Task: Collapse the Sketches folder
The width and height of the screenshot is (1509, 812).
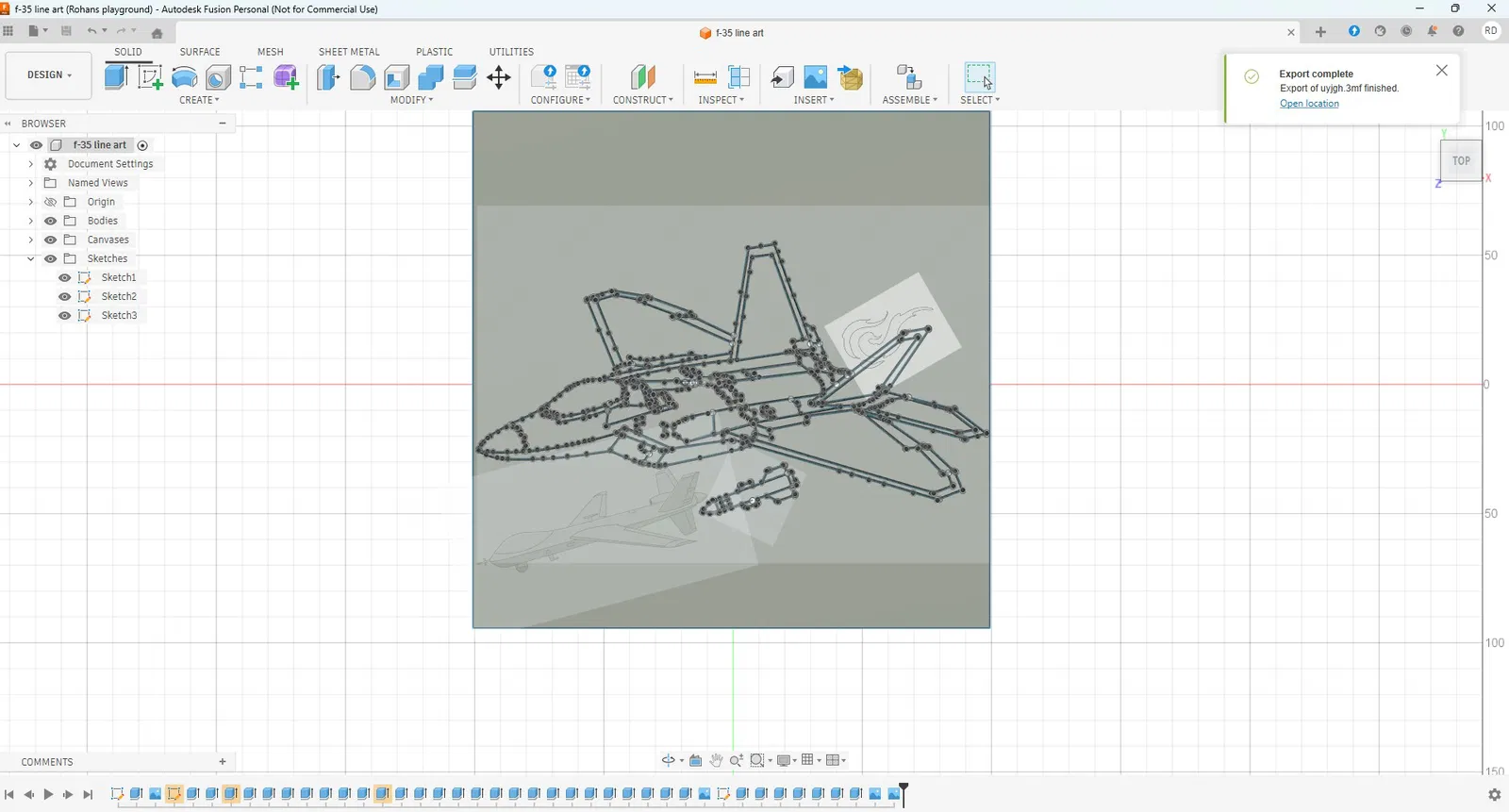Action: pyautogui.click(x=31, y=258)
